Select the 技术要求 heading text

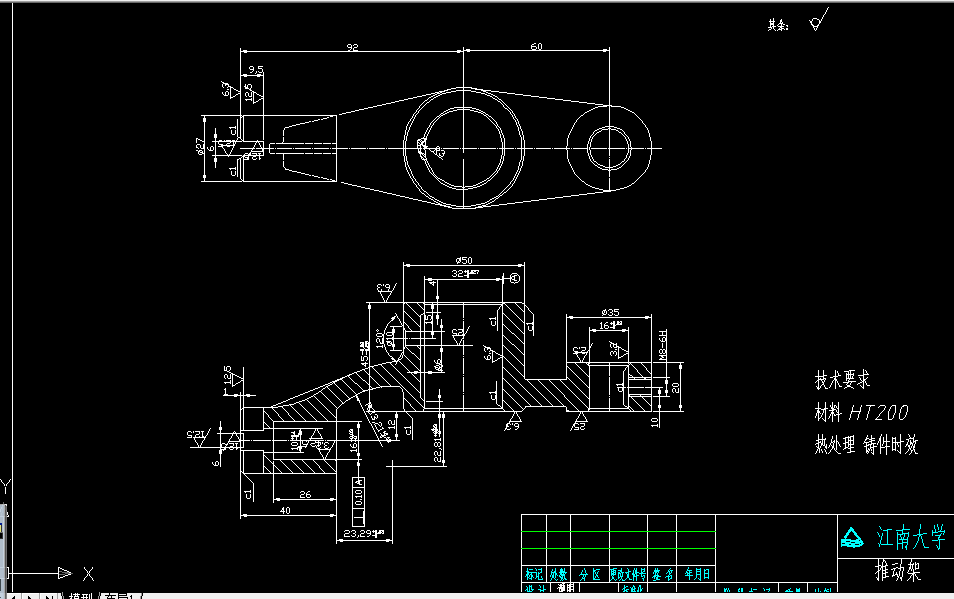842,380
